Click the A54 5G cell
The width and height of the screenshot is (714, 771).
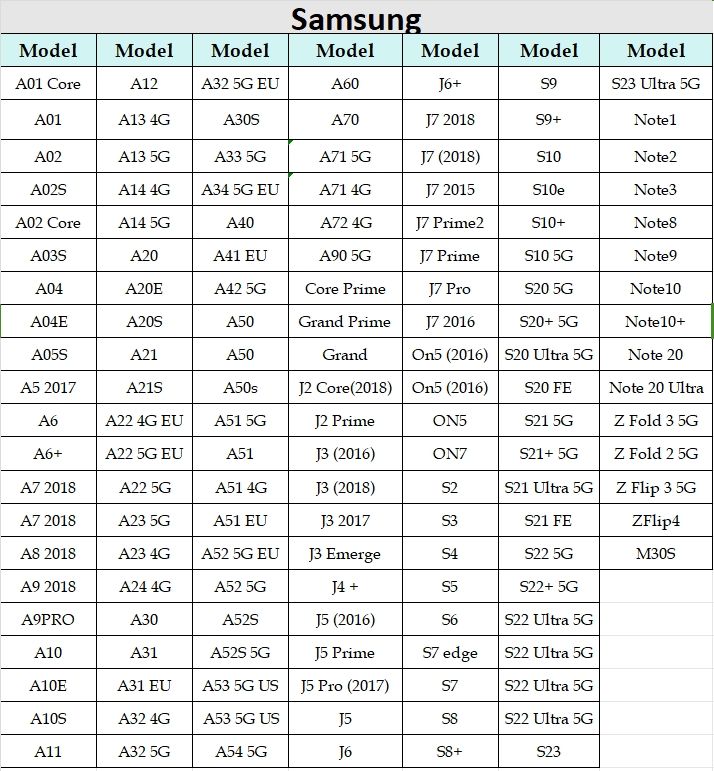pyautogui.click(x=240, y=751)
